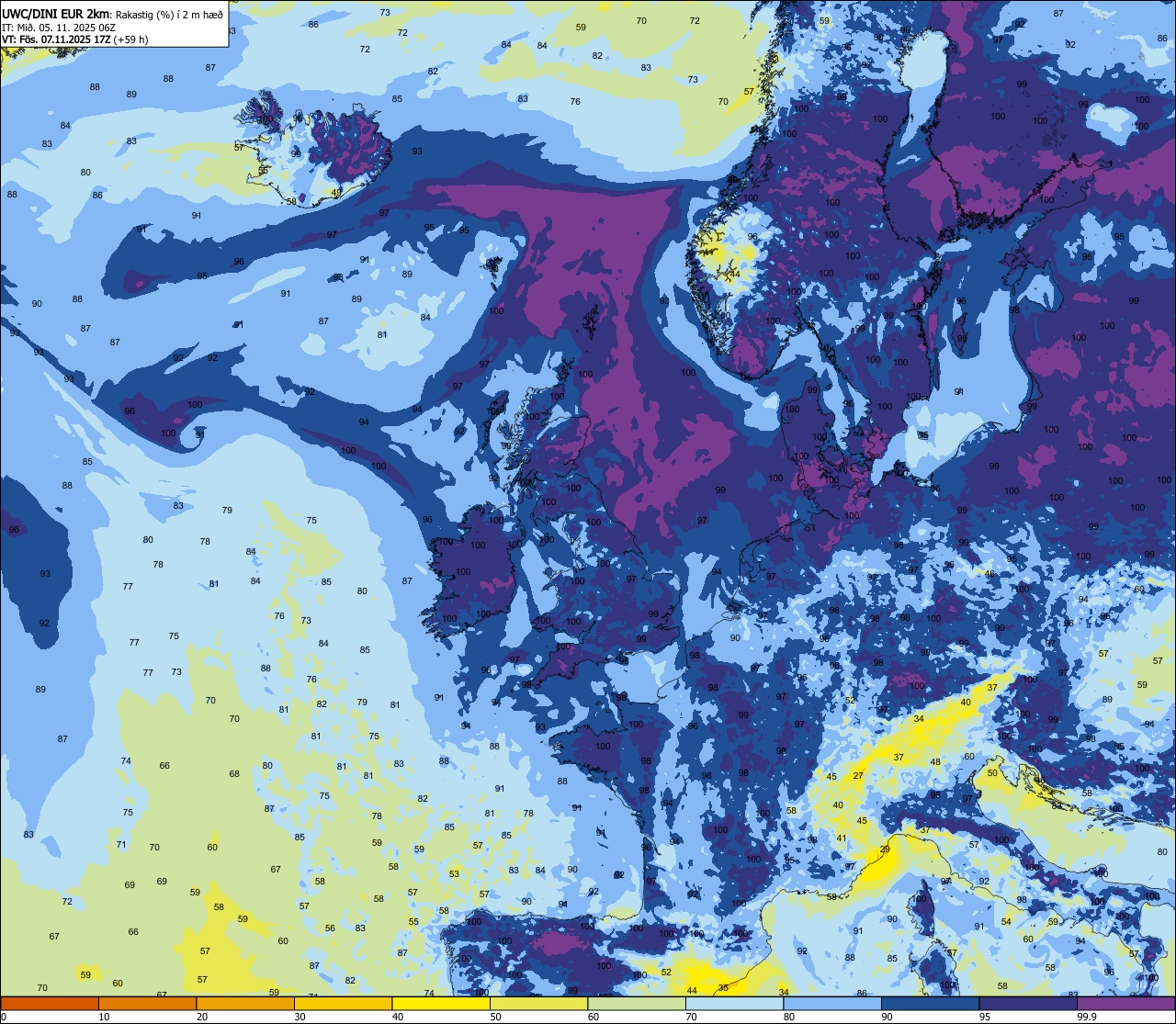Click the 60–70% light green legend segment
The width and height of the screenshot is (1176, 1024).
click(x=637, y=1003)
